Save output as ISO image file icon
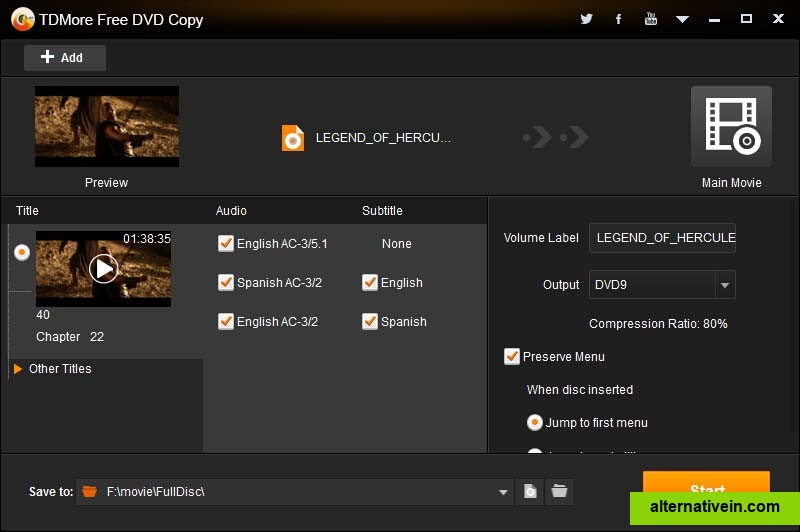800x532 pixels. click(531, 491)
